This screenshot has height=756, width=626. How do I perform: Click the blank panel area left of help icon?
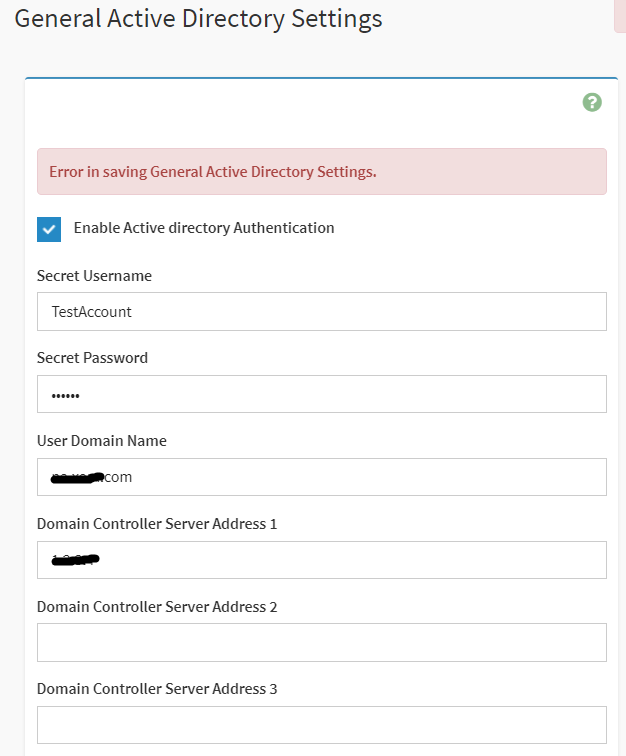tap(300, 105)
